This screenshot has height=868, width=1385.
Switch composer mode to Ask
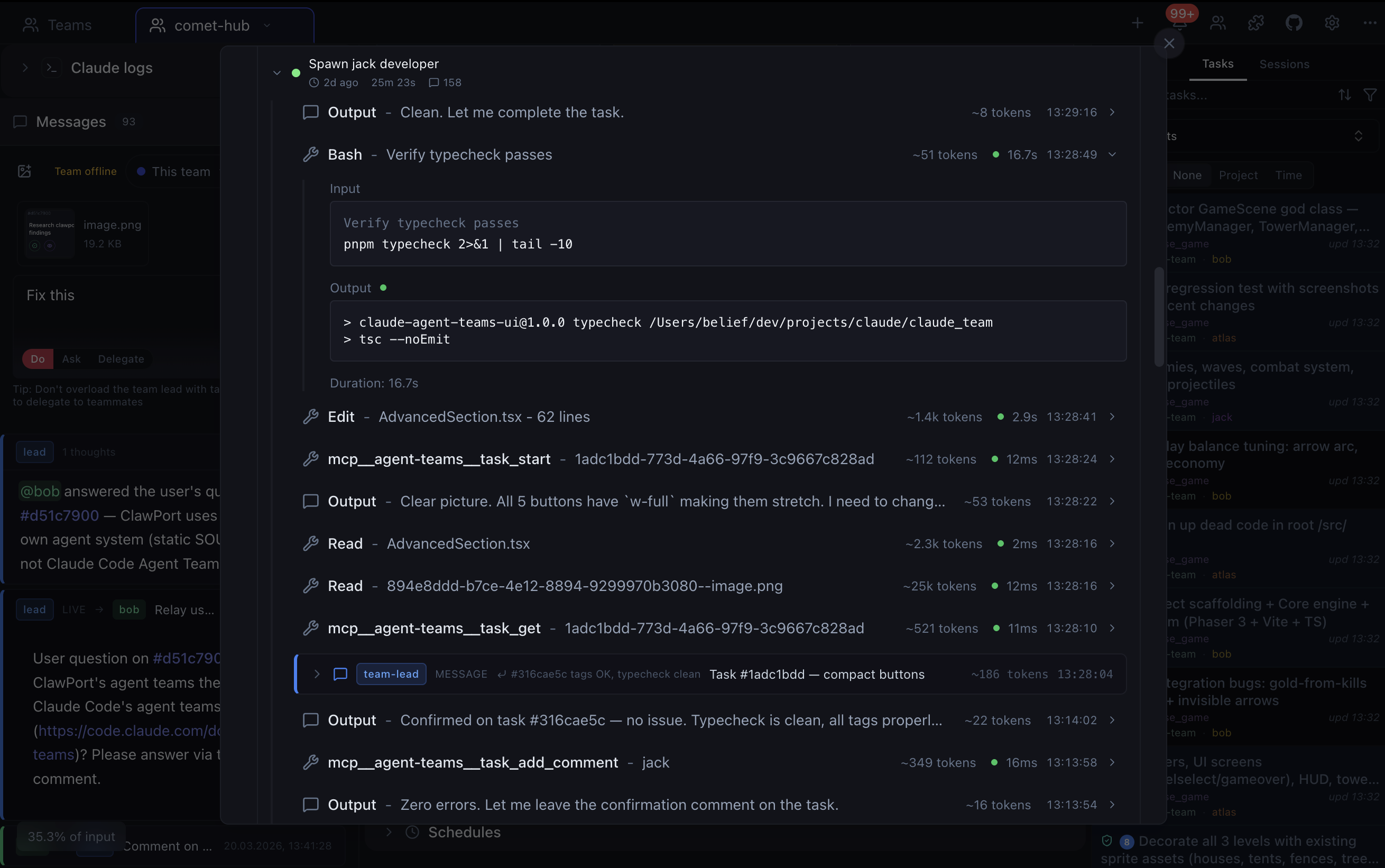(71, 359)
